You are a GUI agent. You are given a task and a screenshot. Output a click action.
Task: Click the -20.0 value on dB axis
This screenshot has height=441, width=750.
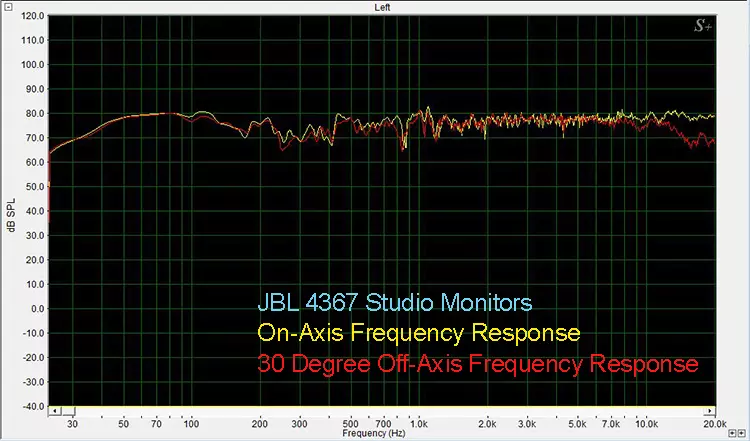coord(33,358)
